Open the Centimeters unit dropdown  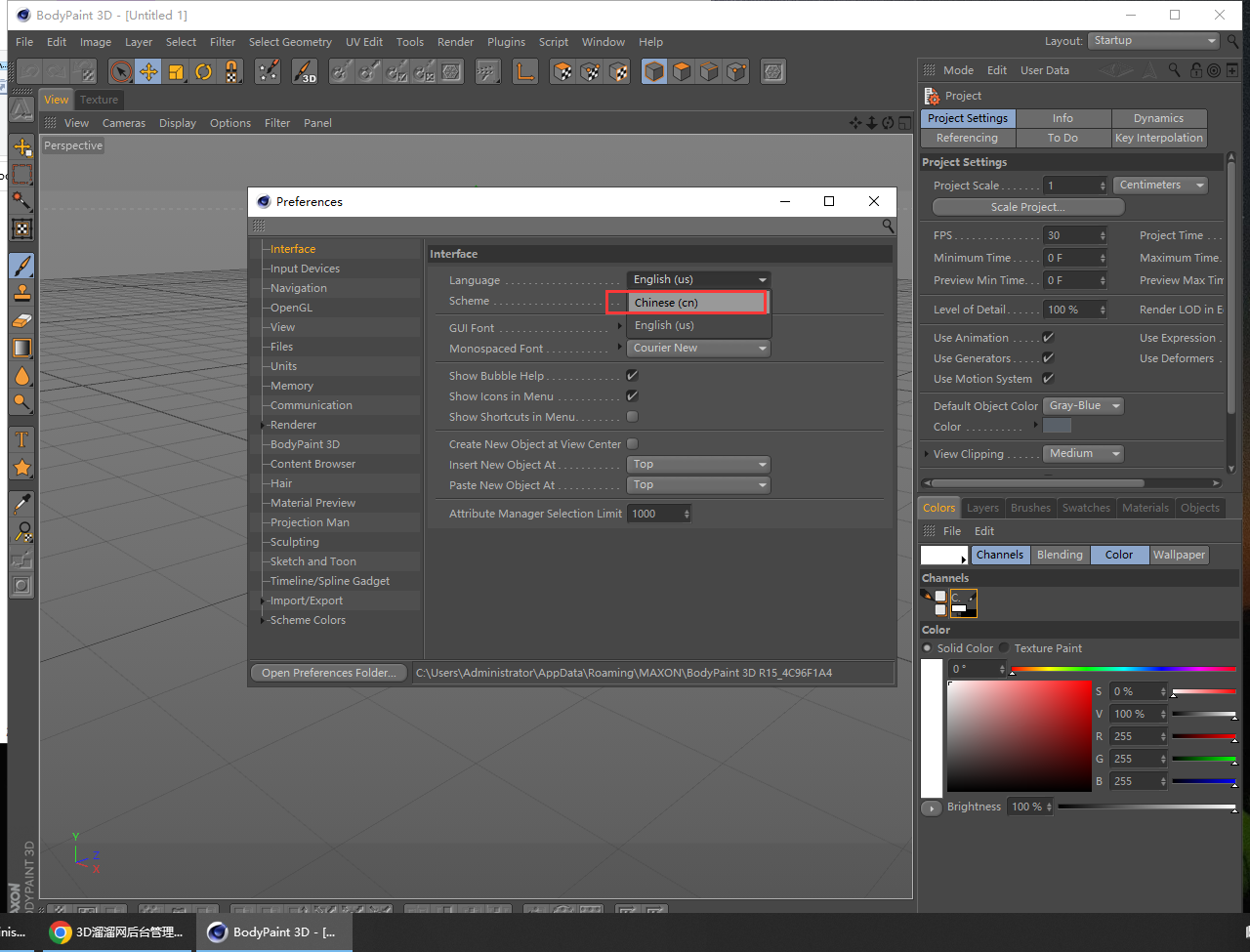pyautogui.click(x=1161, y=186)
